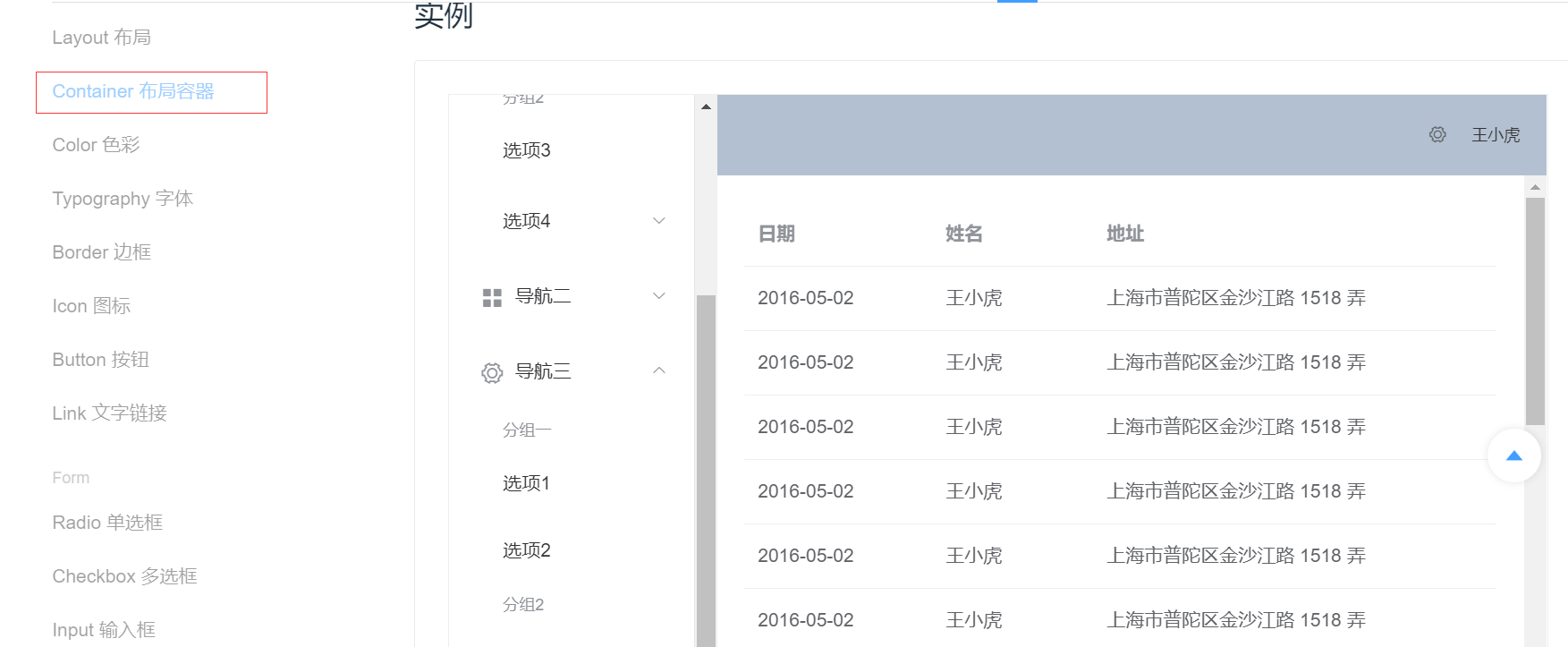Viewport: 1568px width, 647px height.
Task: Expand the 导航二 menu chevron
Action: pyautogui.click(x=659, y=296)
